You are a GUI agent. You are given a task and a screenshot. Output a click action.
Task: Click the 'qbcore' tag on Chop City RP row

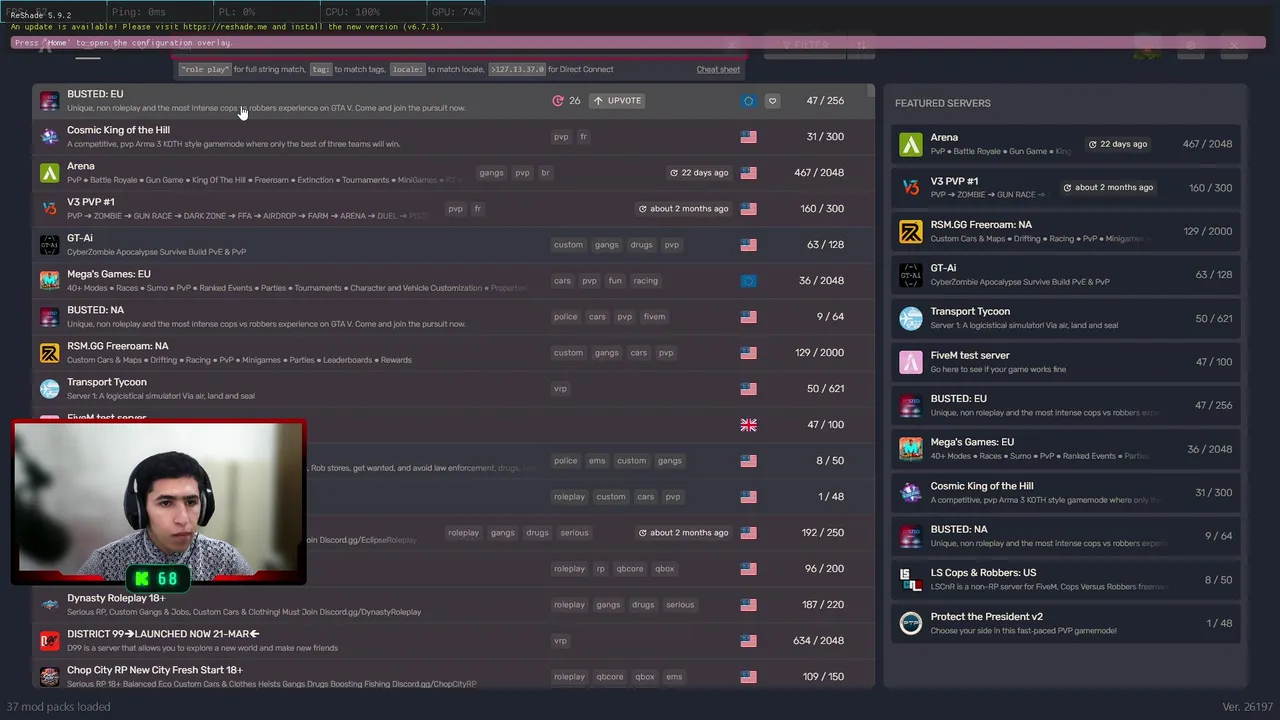(x=609, y=677)
